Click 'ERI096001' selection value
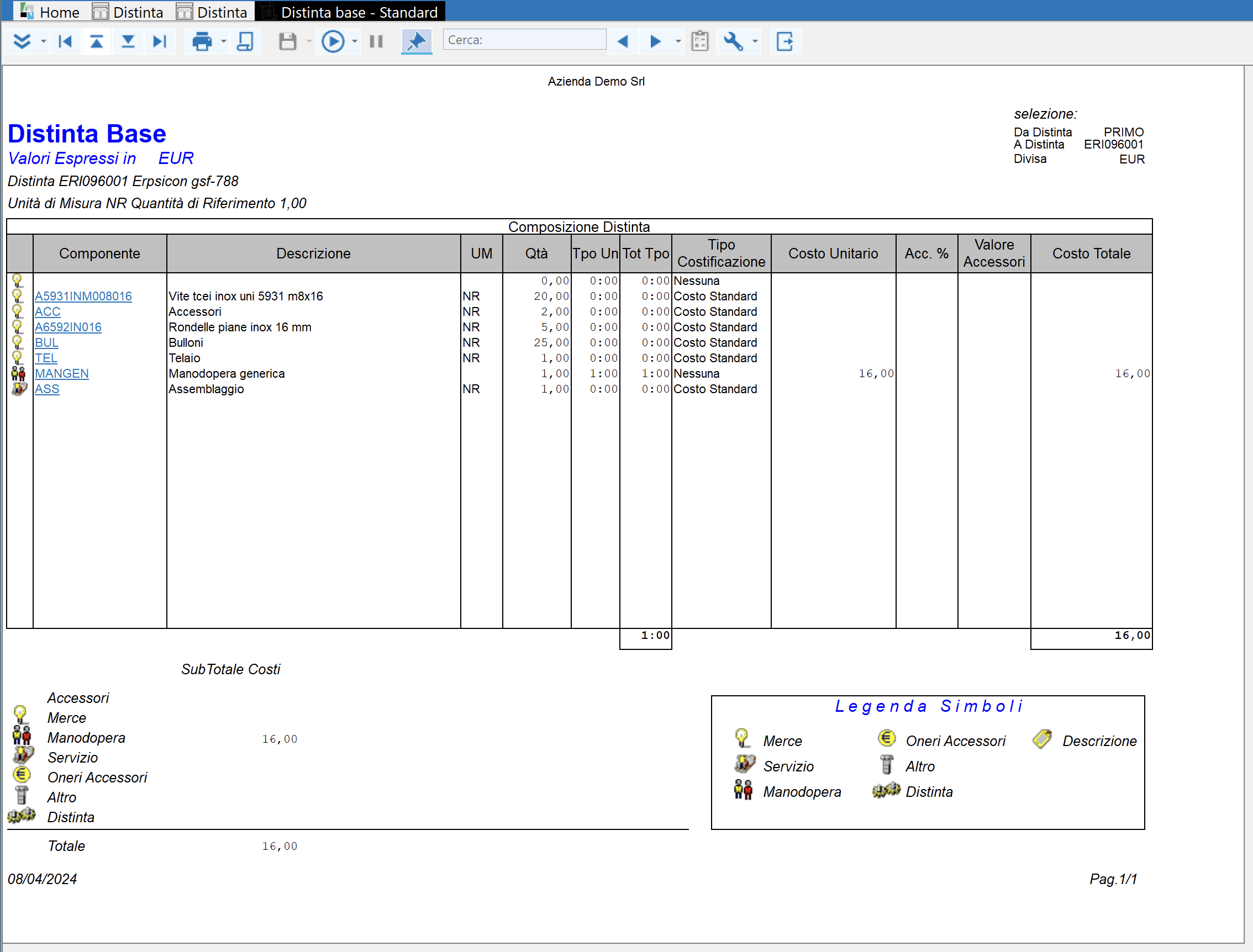Image resolution: width=1253 pixels, height=952 pixels. coord(1114,145)
